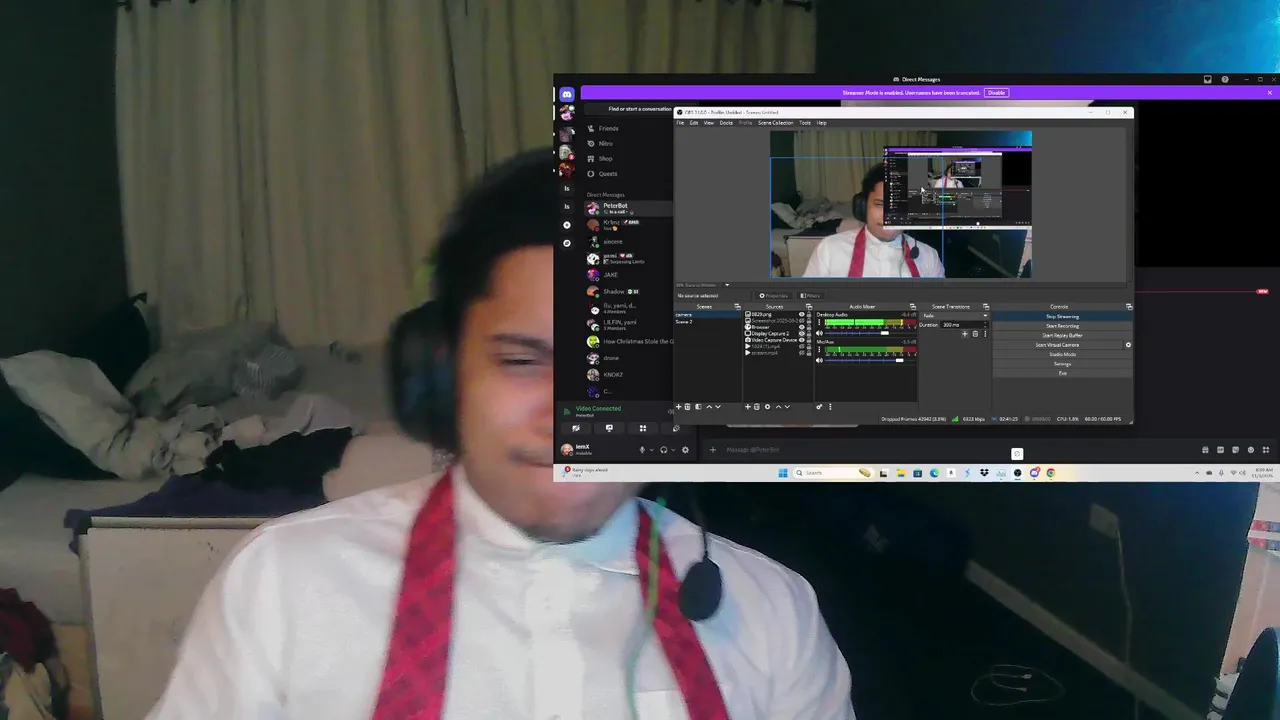Share your screen in the Discord voice panel
The image size is (1280, 720).
coord(609,428)
